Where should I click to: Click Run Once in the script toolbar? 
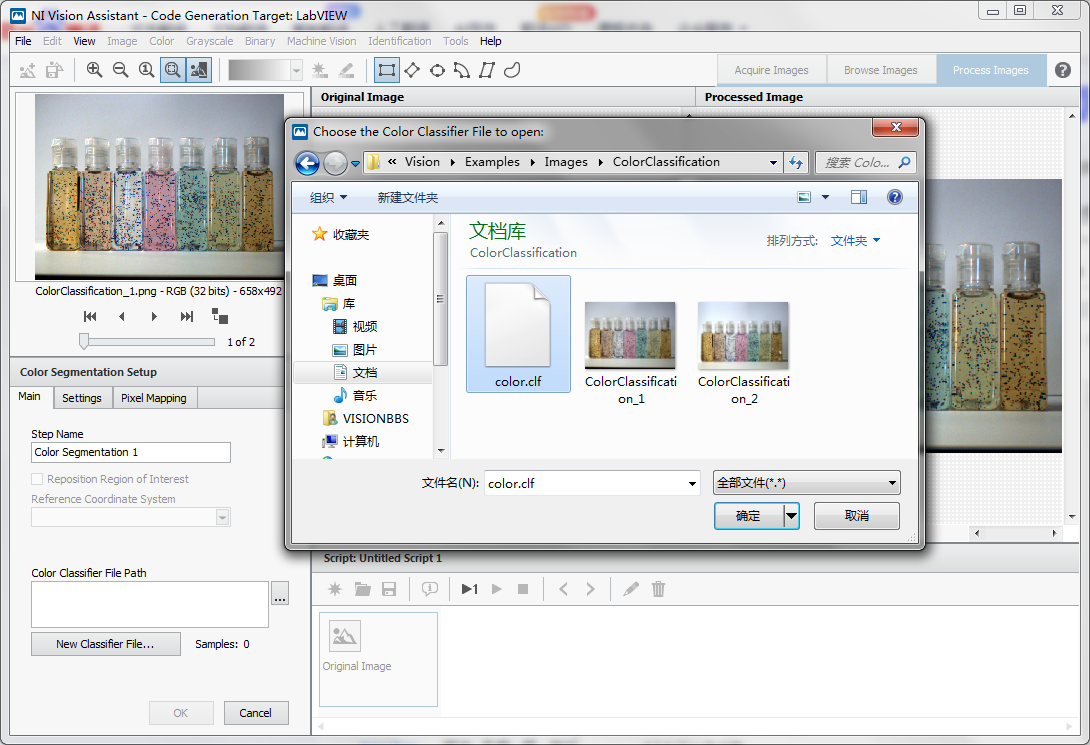click(x=469, y=589)
